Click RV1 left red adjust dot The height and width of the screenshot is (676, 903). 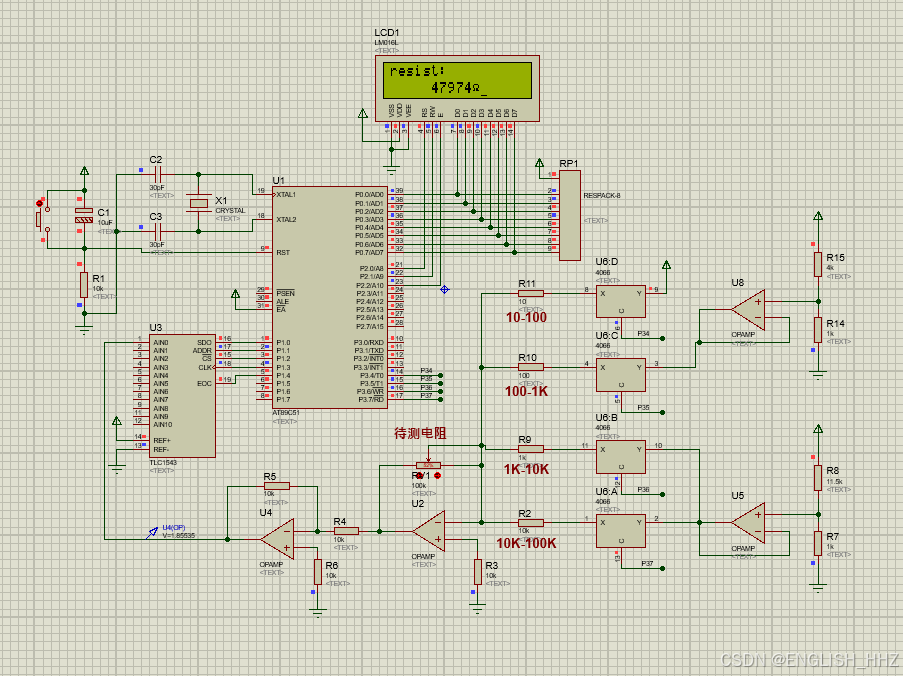[419, 476]
